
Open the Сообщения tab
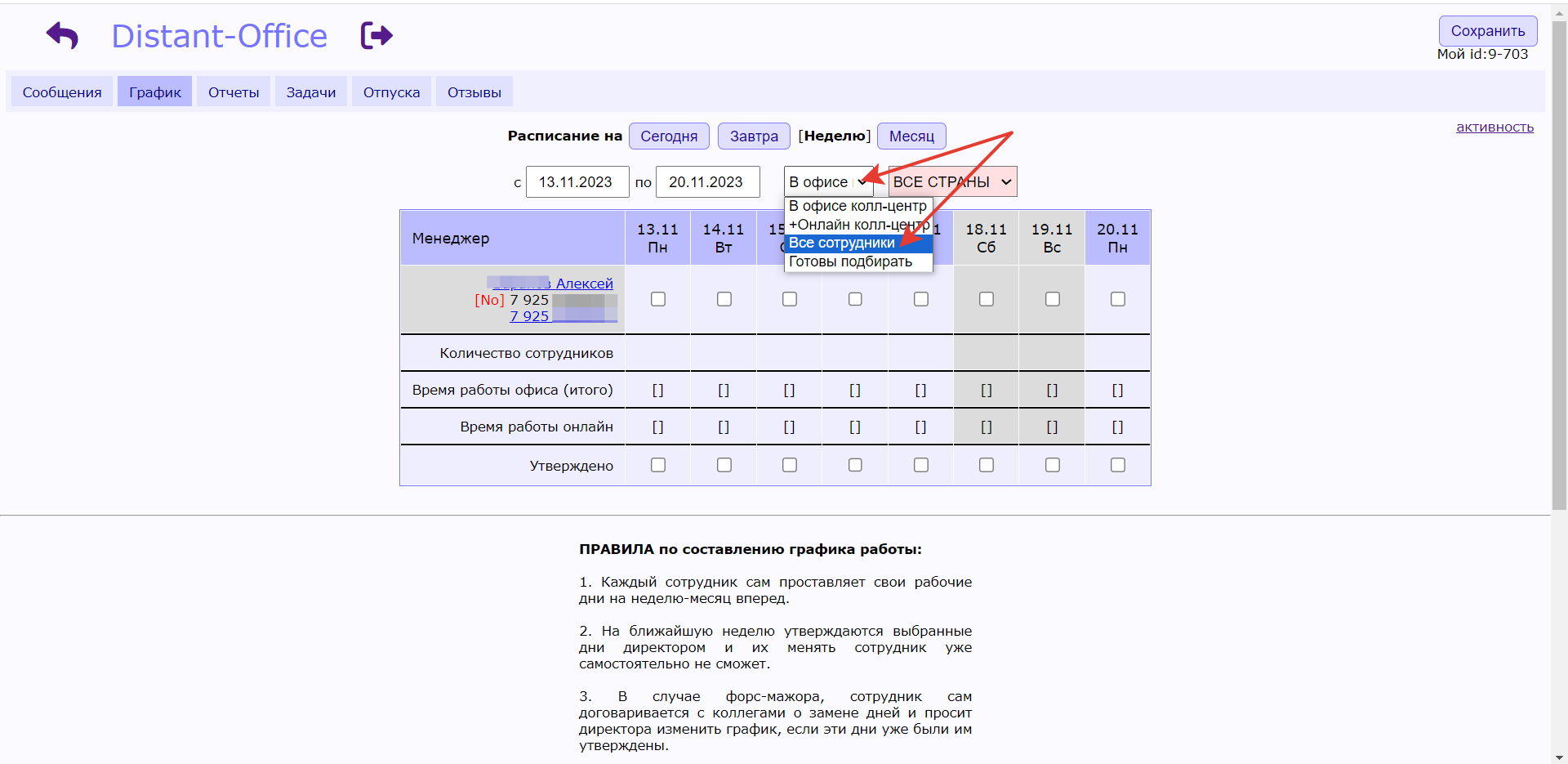point(62,92)
